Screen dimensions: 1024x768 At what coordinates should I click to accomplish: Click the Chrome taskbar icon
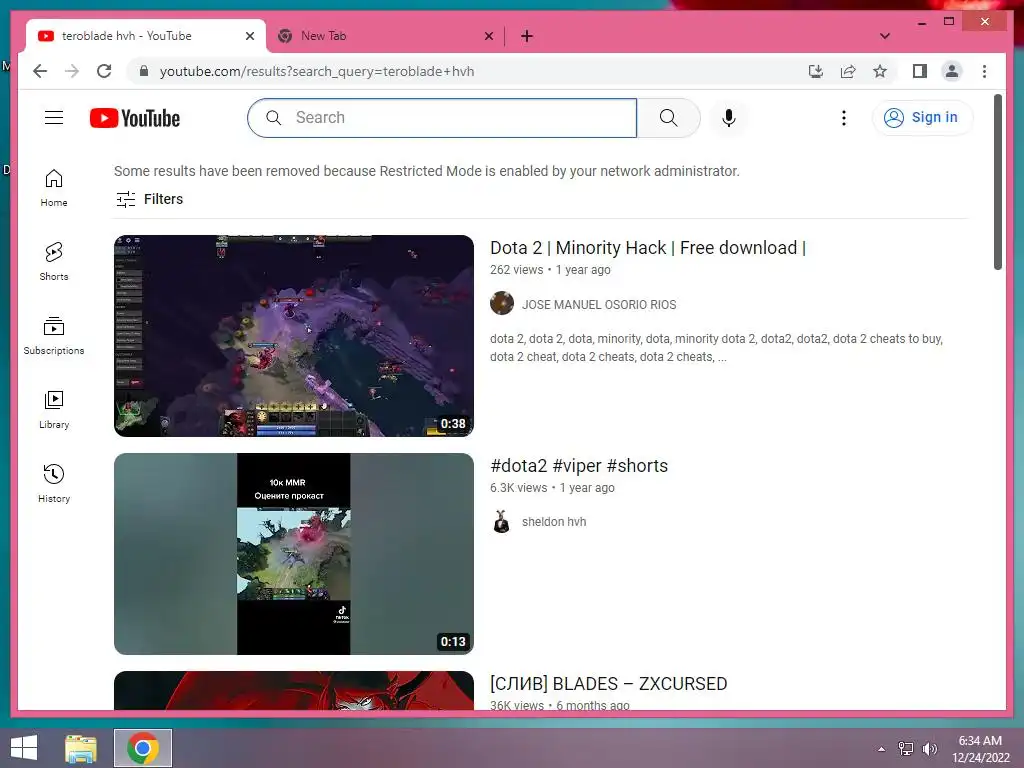click(x=143, y=748)
